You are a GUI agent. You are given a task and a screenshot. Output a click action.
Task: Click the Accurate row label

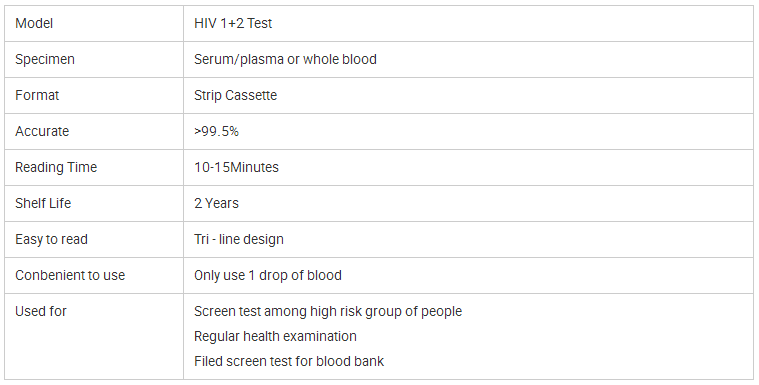pos(42,131)
